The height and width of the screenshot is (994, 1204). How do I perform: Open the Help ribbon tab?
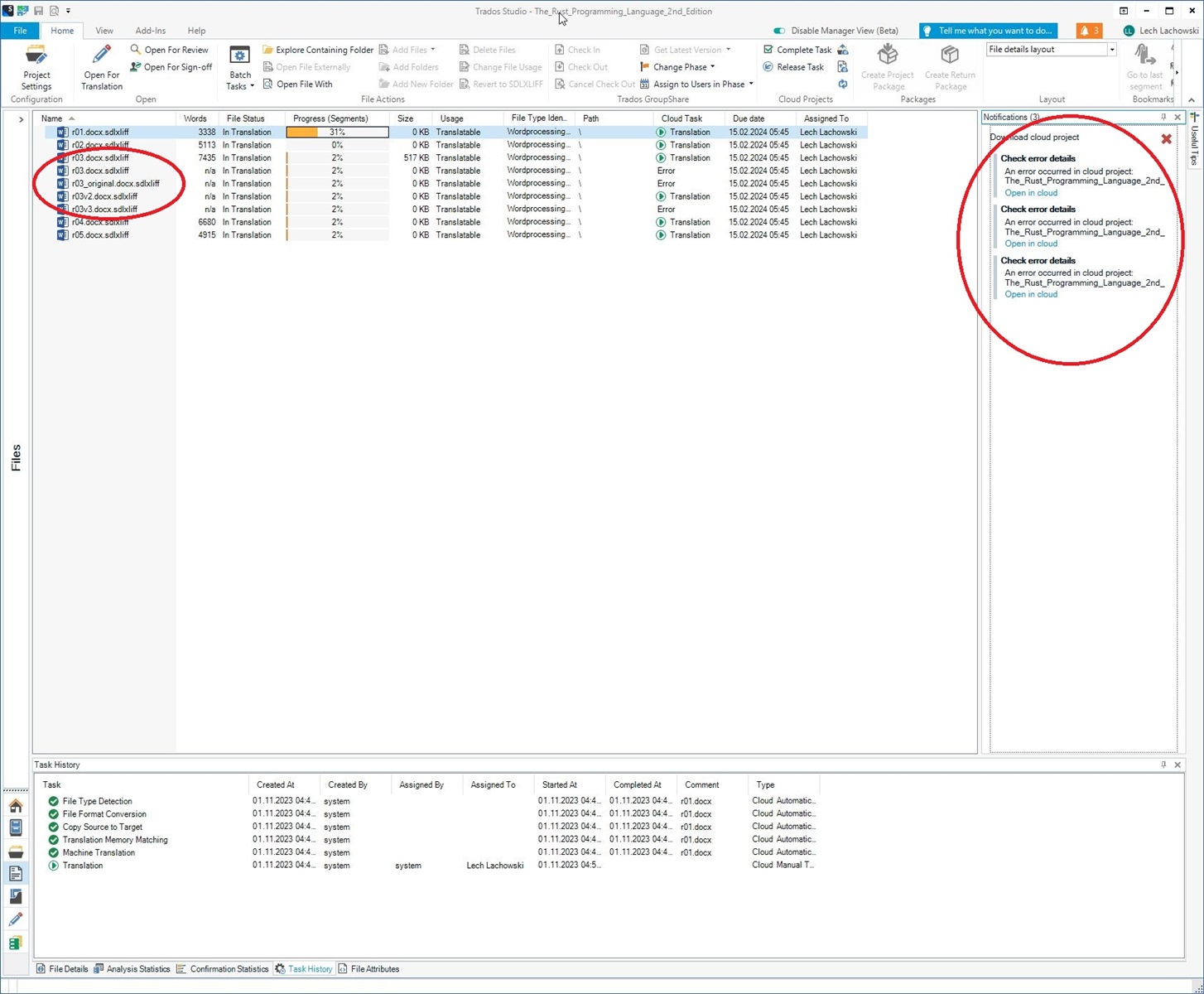click(196, 31)
